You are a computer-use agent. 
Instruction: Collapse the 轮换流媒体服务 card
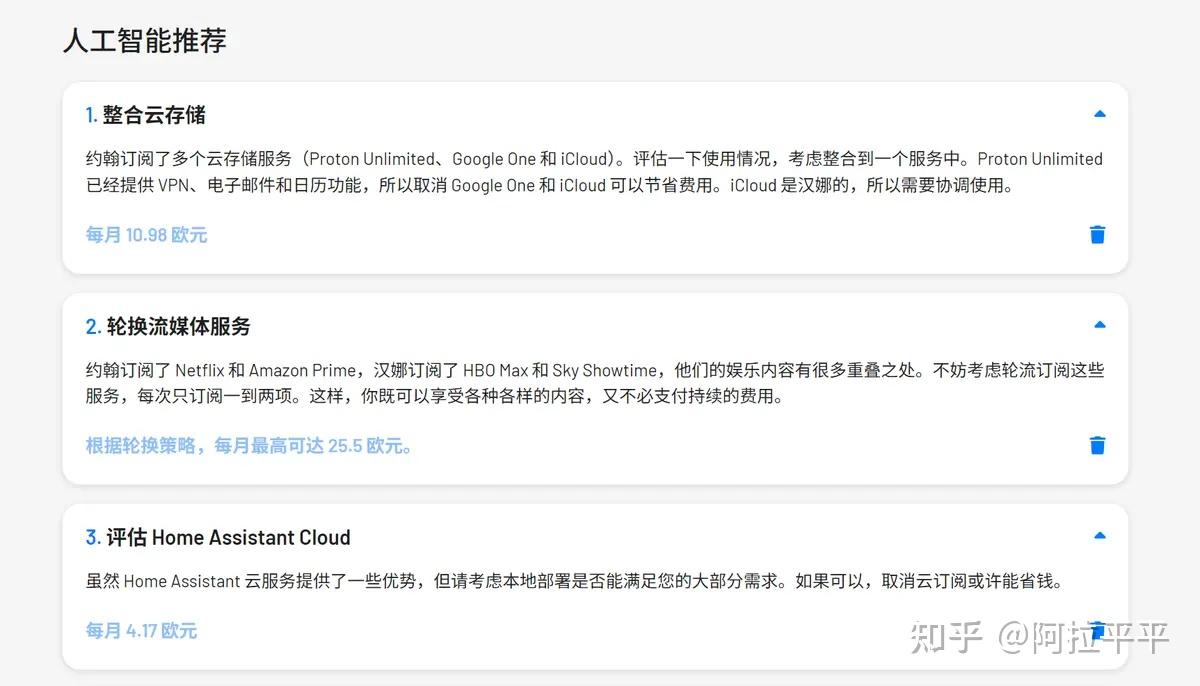click(1100, 325)
